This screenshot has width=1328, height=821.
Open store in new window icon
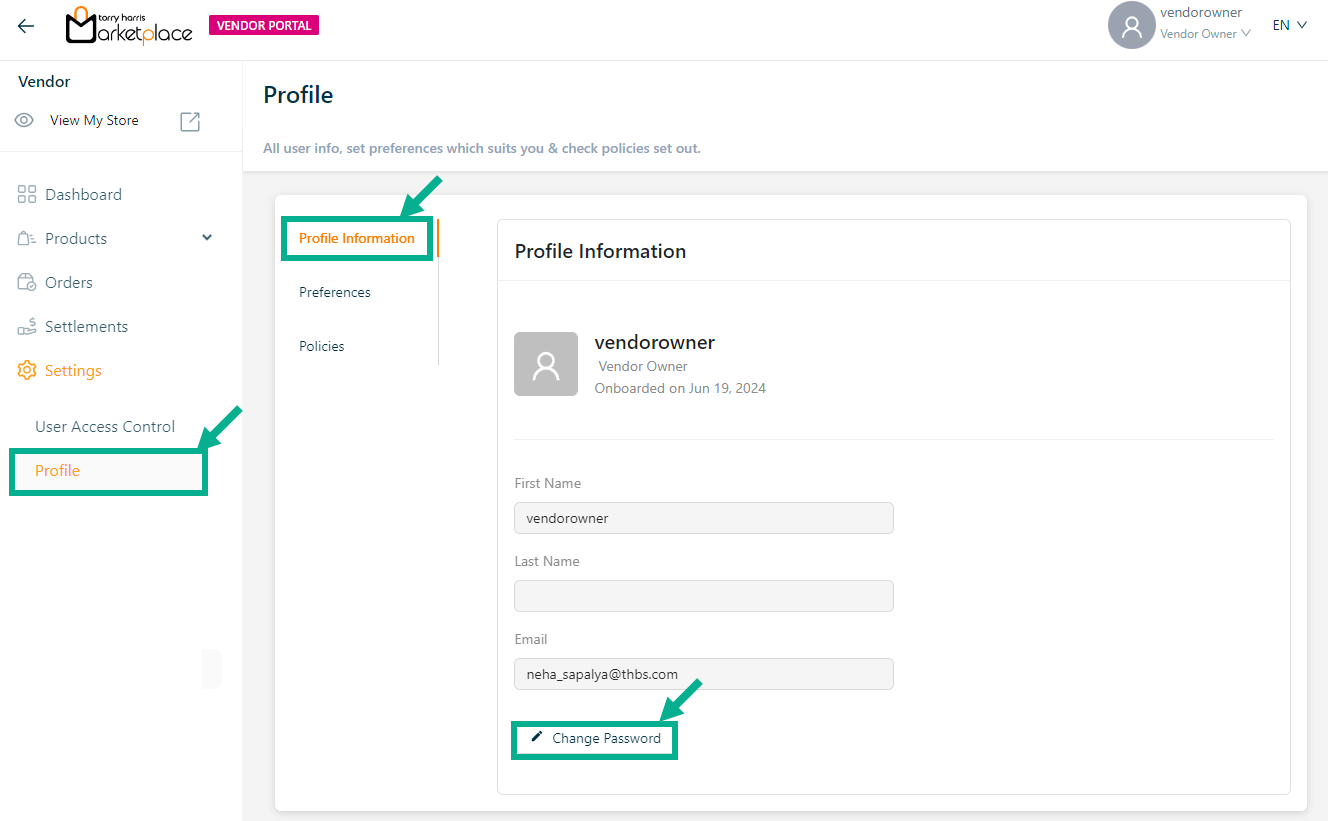click(190, 121)
